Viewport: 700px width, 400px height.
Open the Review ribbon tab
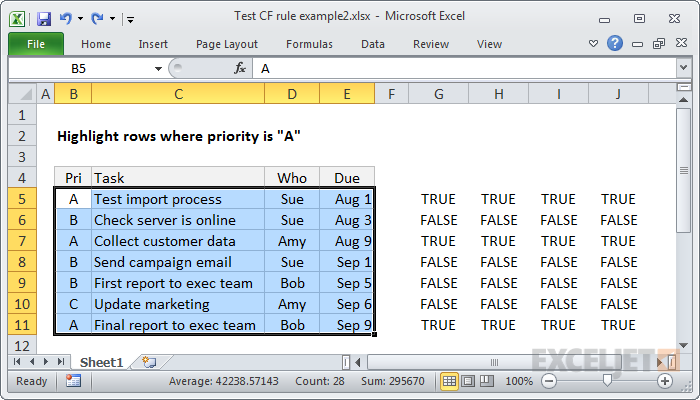pos(431,44)
